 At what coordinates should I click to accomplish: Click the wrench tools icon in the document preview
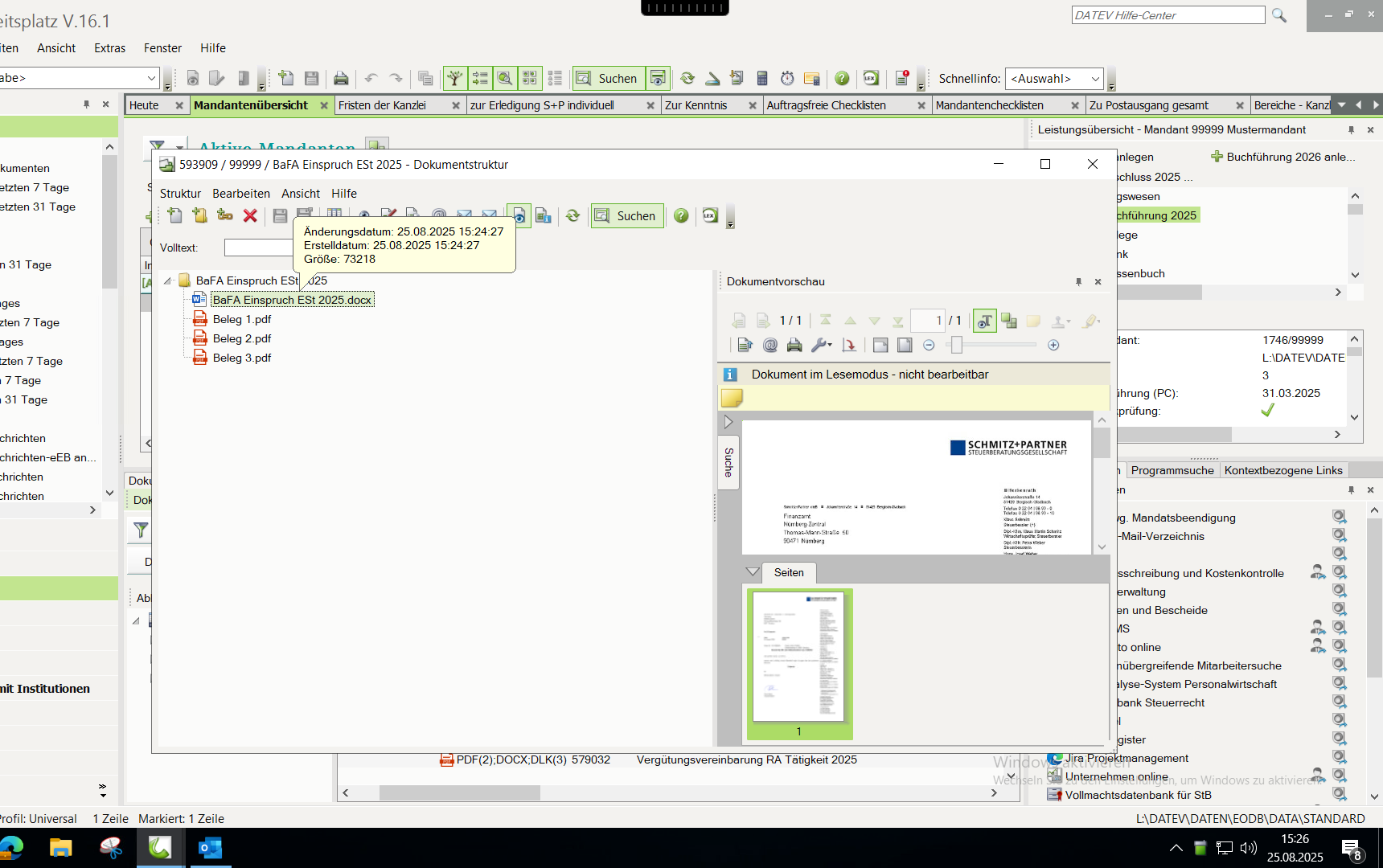820,345
